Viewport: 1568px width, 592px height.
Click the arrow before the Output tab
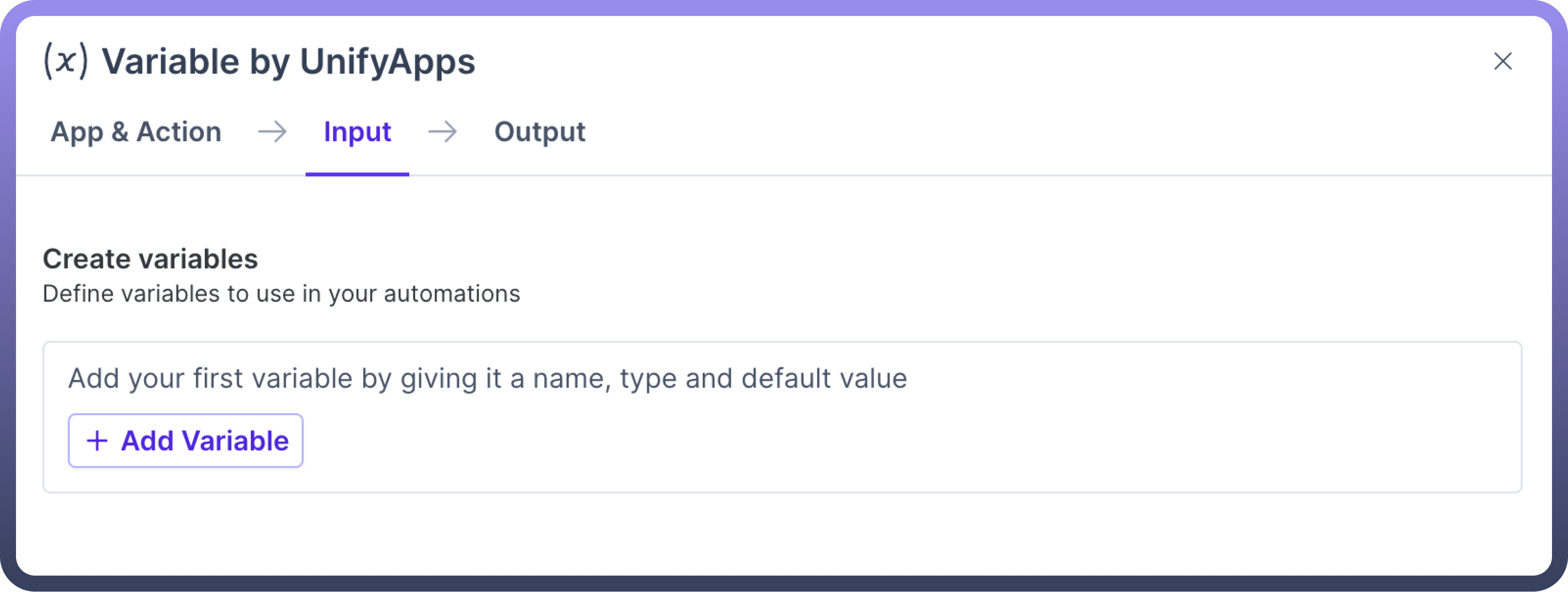tap(442, 132)
